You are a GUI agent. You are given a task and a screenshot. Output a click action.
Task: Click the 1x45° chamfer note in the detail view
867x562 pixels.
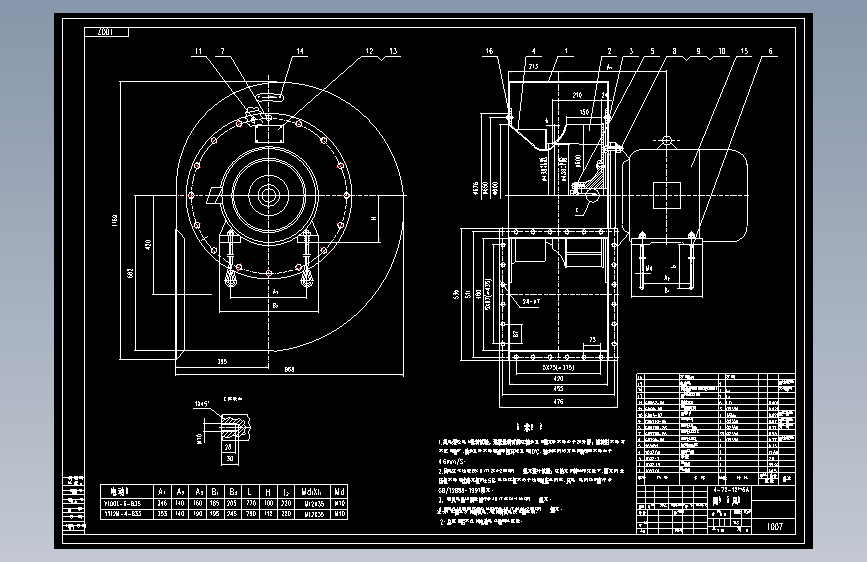[202, 404]
